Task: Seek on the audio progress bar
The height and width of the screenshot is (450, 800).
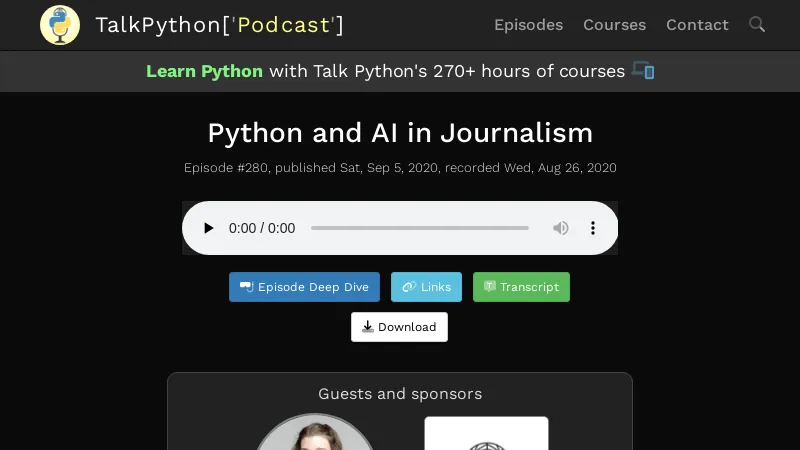Action: coord(419,228)
